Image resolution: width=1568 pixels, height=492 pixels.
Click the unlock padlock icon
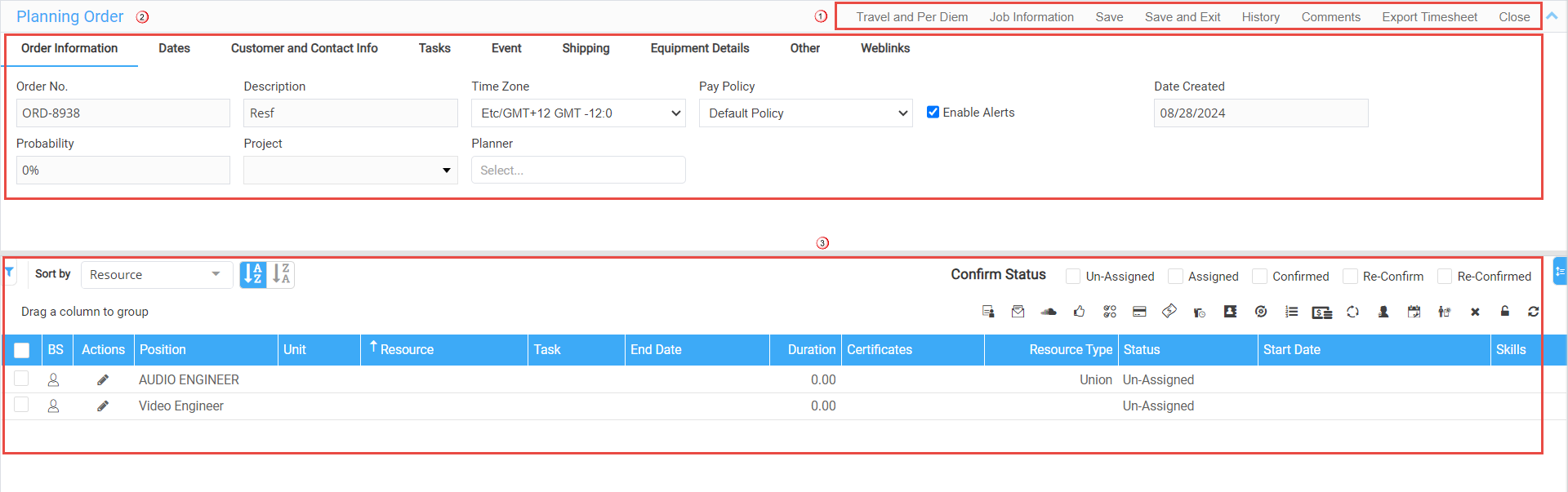pos(1504,312)
